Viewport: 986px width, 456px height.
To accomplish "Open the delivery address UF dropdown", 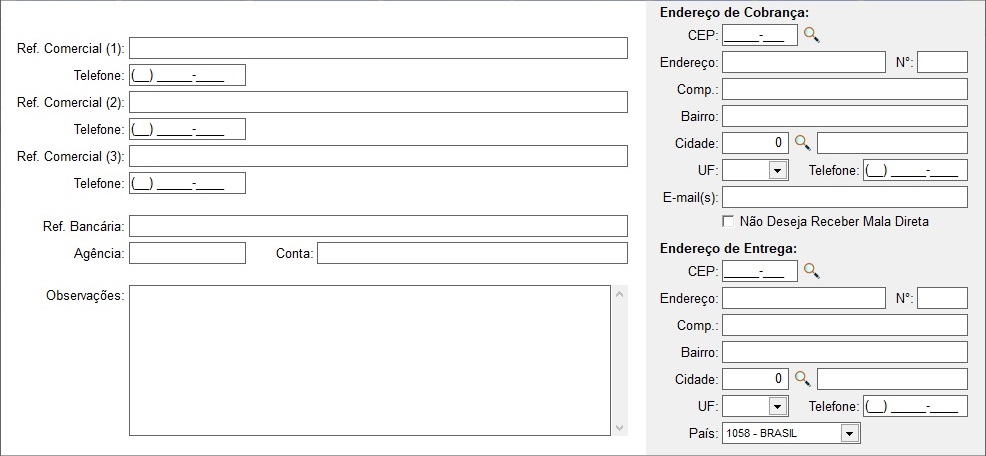I will [x=778, y=406].
